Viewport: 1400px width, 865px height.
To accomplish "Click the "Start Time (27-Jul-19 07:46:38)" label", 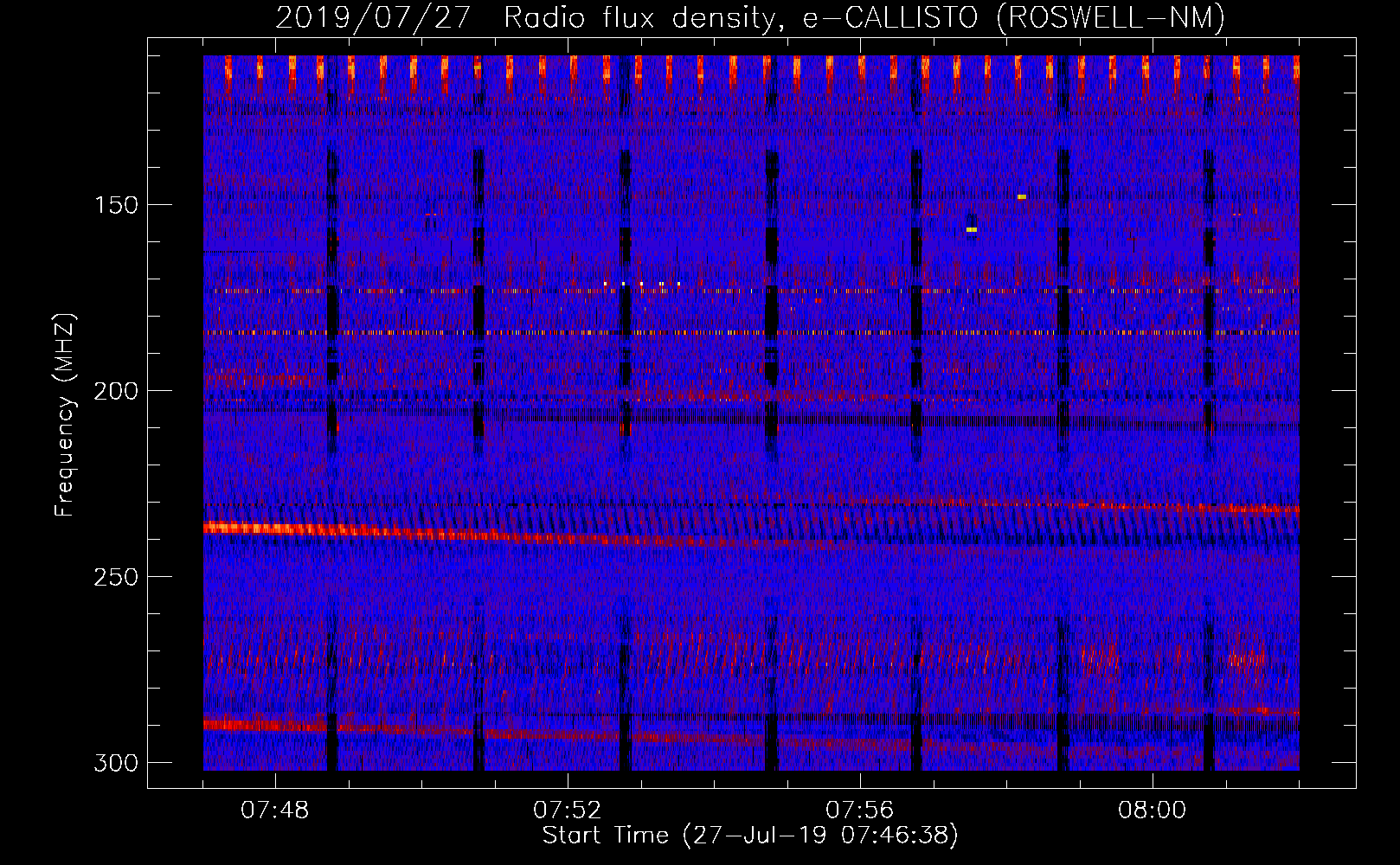I will pyautogui.click(x=750, y=836).
